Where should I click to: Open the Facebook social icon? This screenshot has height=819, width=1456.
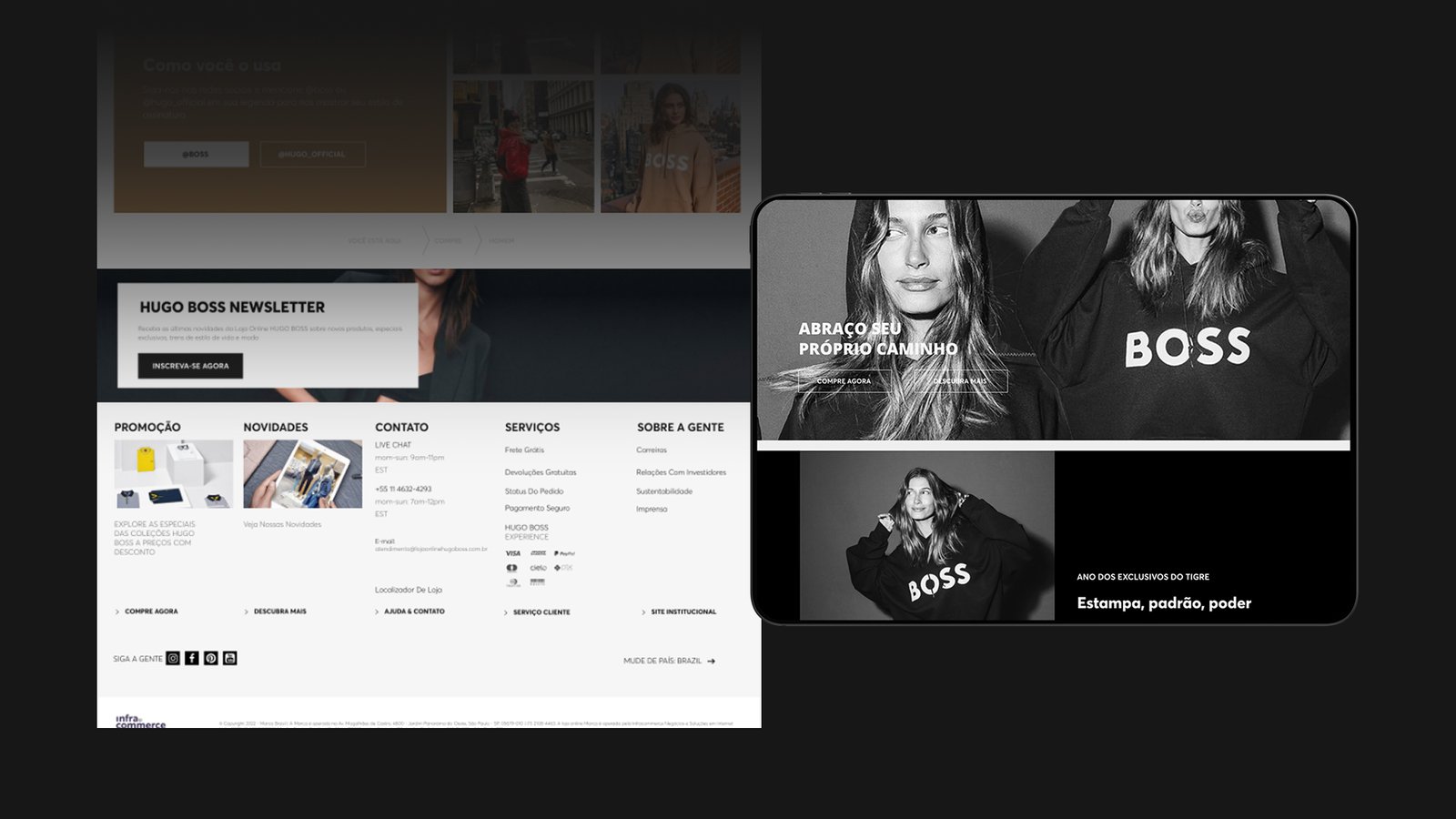(x=192, y=658)
